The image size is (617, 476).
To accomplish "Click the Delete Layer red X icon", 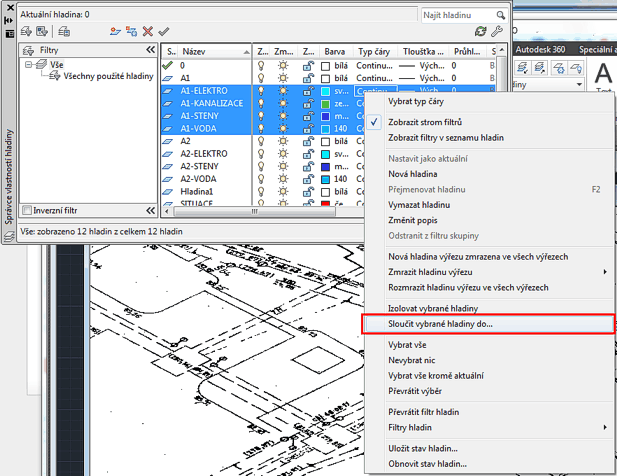I will [148, 32].
